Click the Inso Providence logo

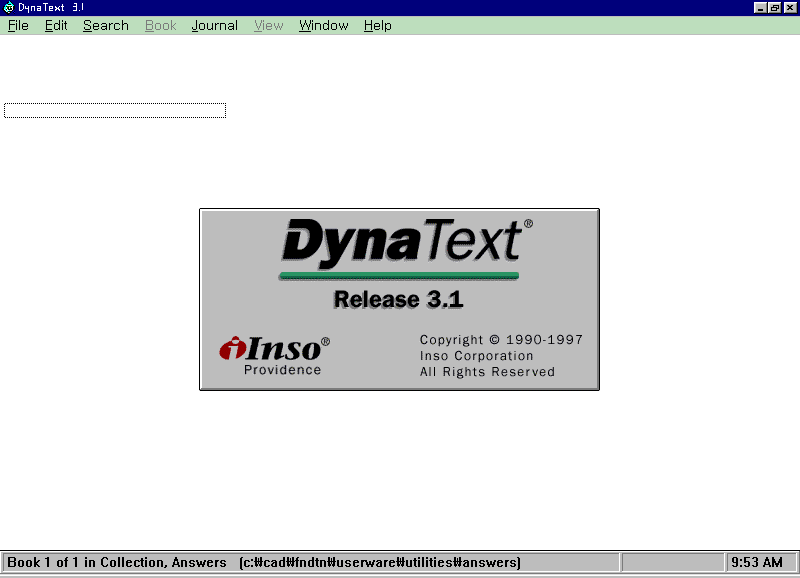(275, 356)
